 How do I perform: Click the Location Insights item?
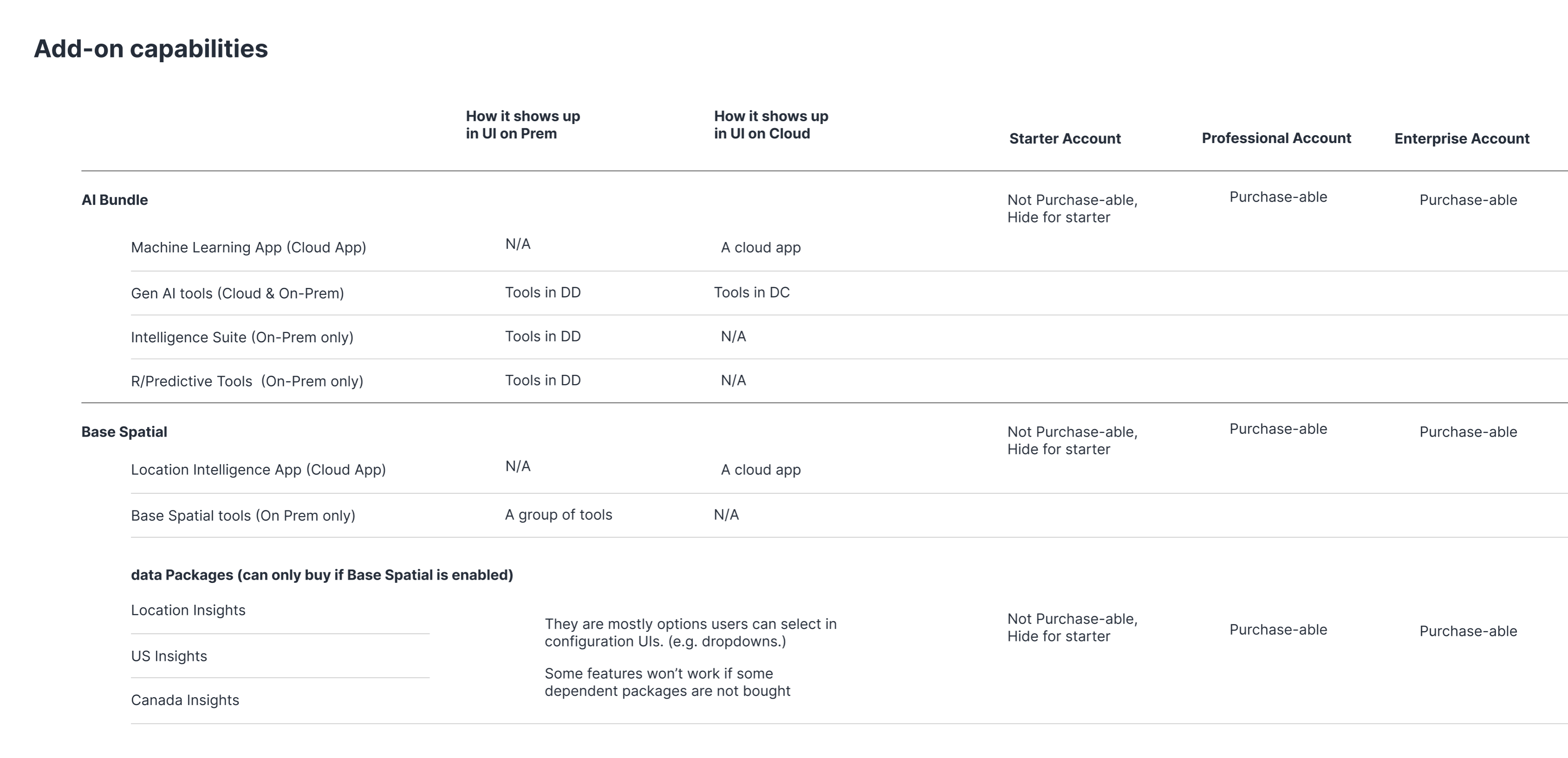pyautogui.click(x=188, y=610)
